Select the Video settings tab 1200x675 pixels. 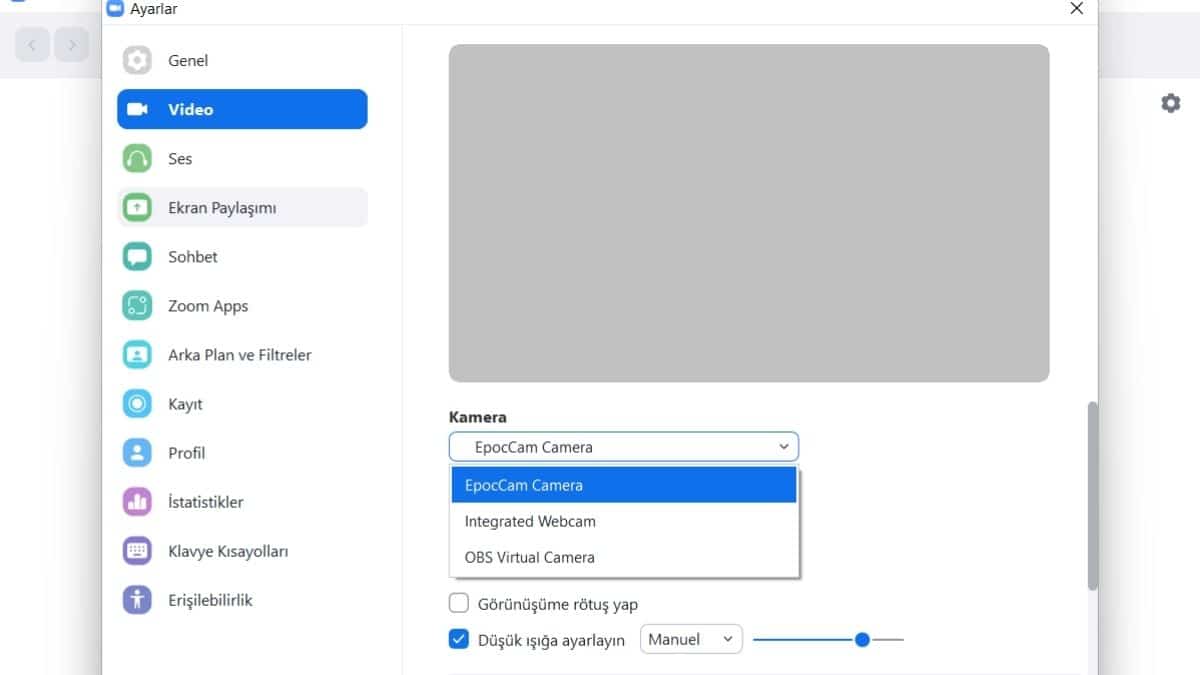(242, 109)
